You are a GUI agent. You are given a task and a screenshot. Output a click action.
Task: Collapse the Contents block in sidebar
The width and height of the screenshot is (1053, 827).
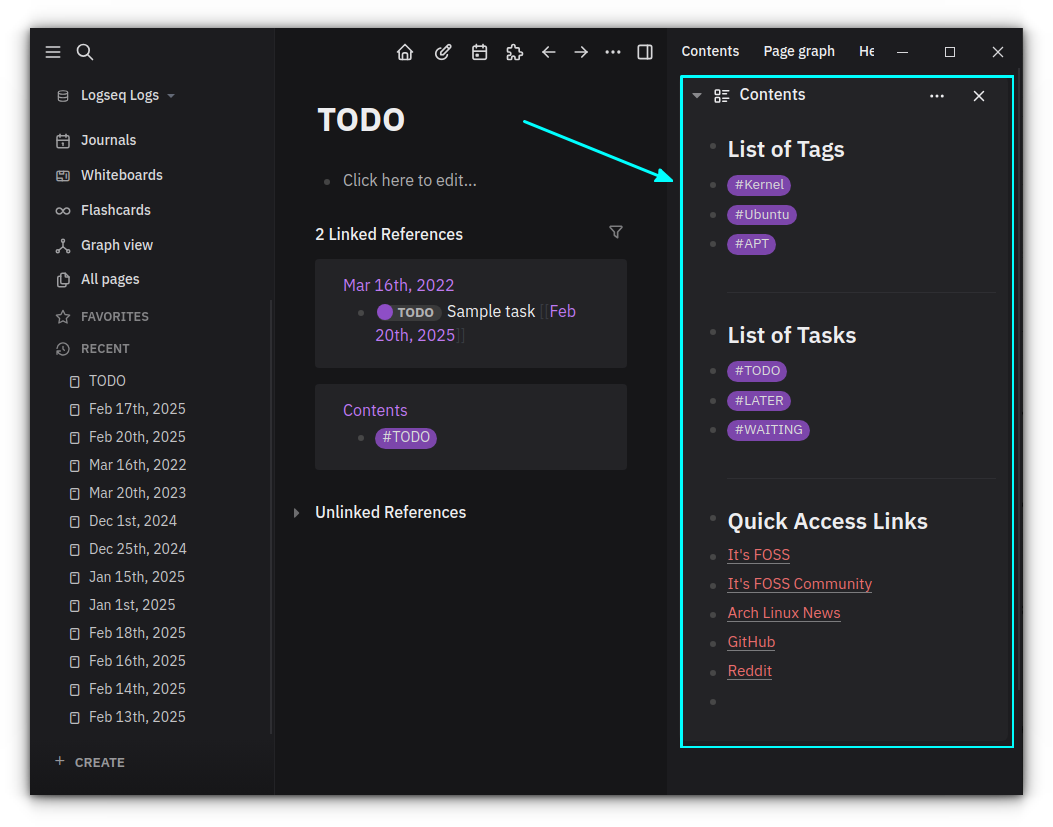click(697, 96)
